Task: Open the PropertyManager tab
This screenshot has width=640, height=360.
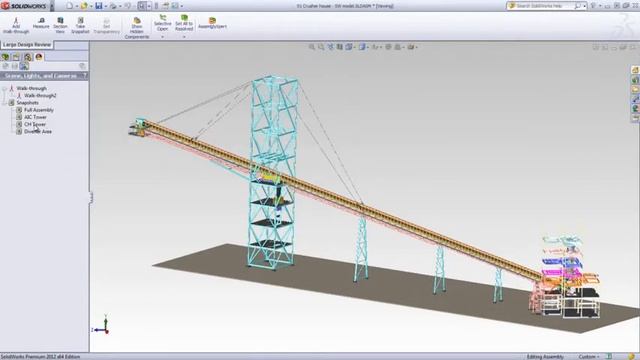Action: click(16, 57)
